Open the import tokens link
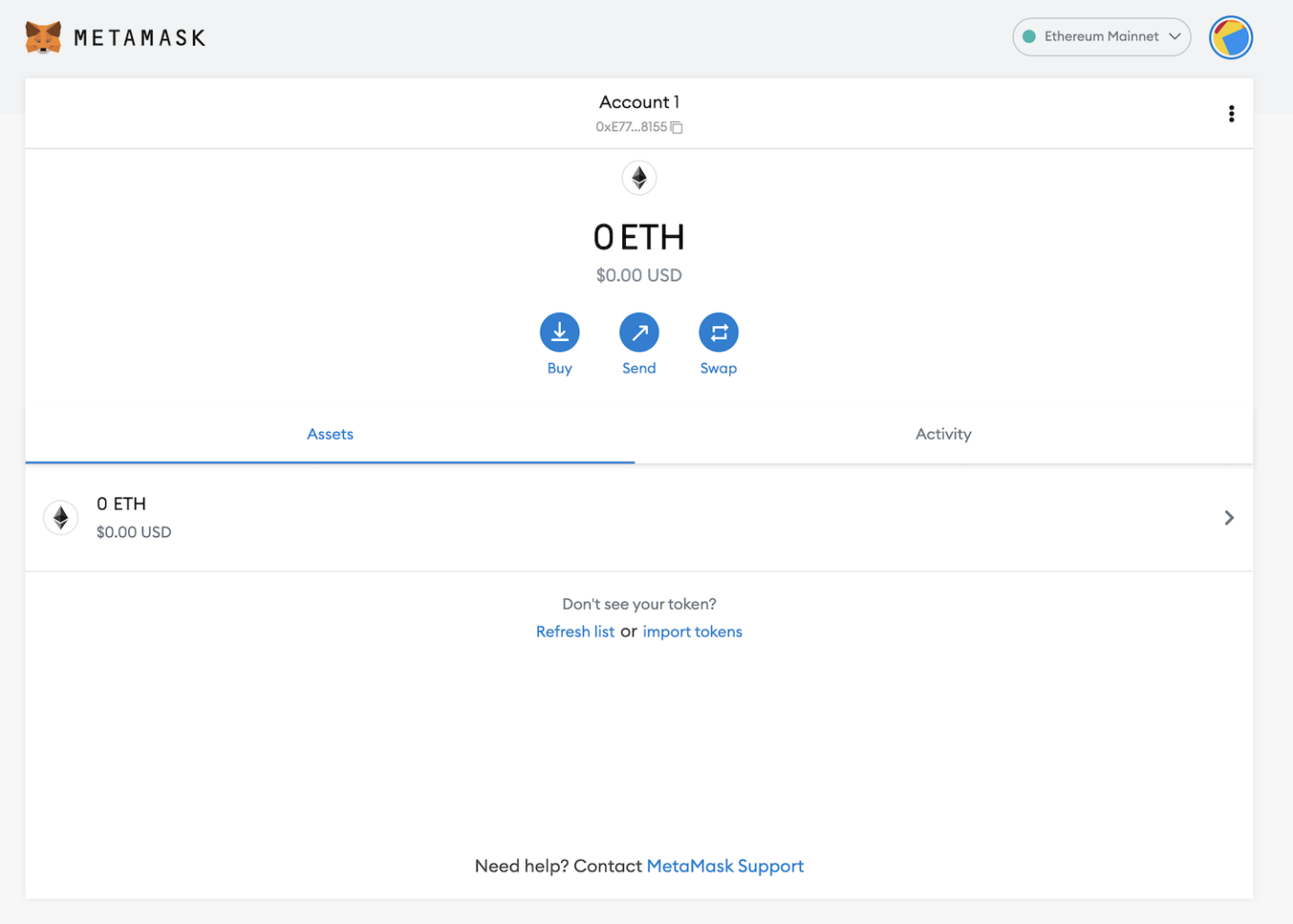This screenshot has width=1293, height=924. 692,631
